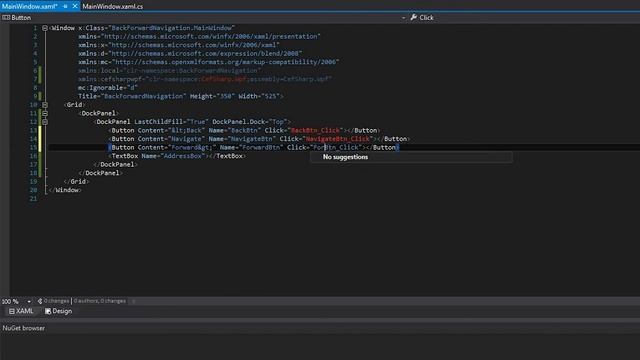This screenshot has height=360, width=640.
Task: Switch to the XAML view tab
Action: pos(21,311)
